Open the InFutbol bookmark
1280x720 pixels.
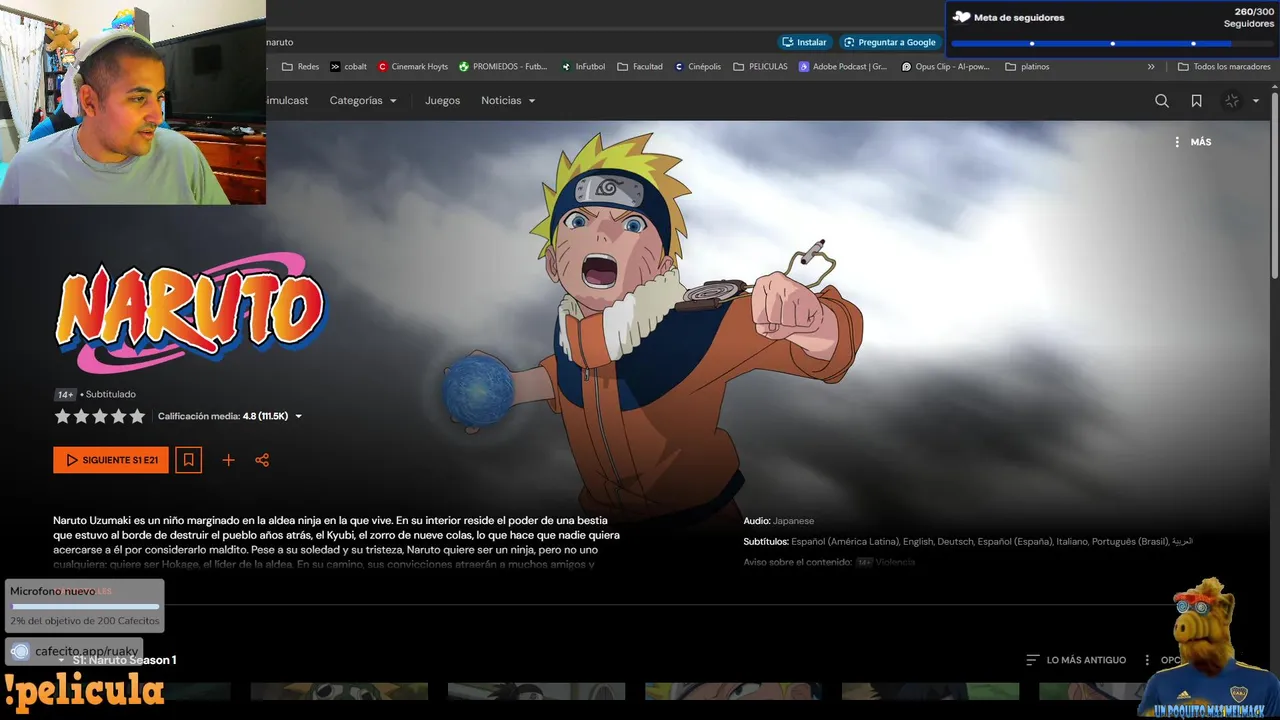tap(583, 67)
